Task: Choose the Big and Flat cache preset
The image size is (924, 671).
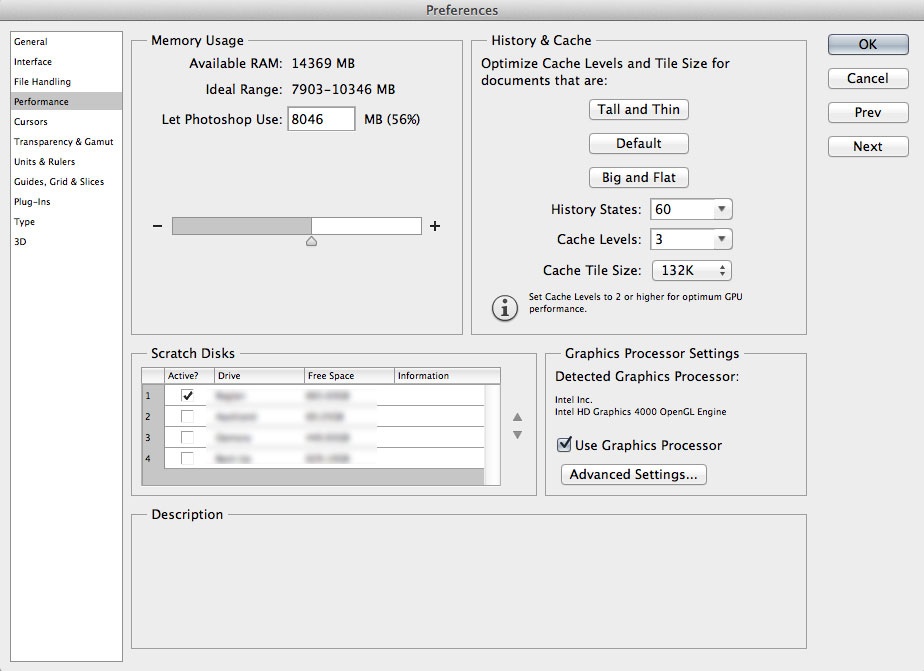Action: 639,178
